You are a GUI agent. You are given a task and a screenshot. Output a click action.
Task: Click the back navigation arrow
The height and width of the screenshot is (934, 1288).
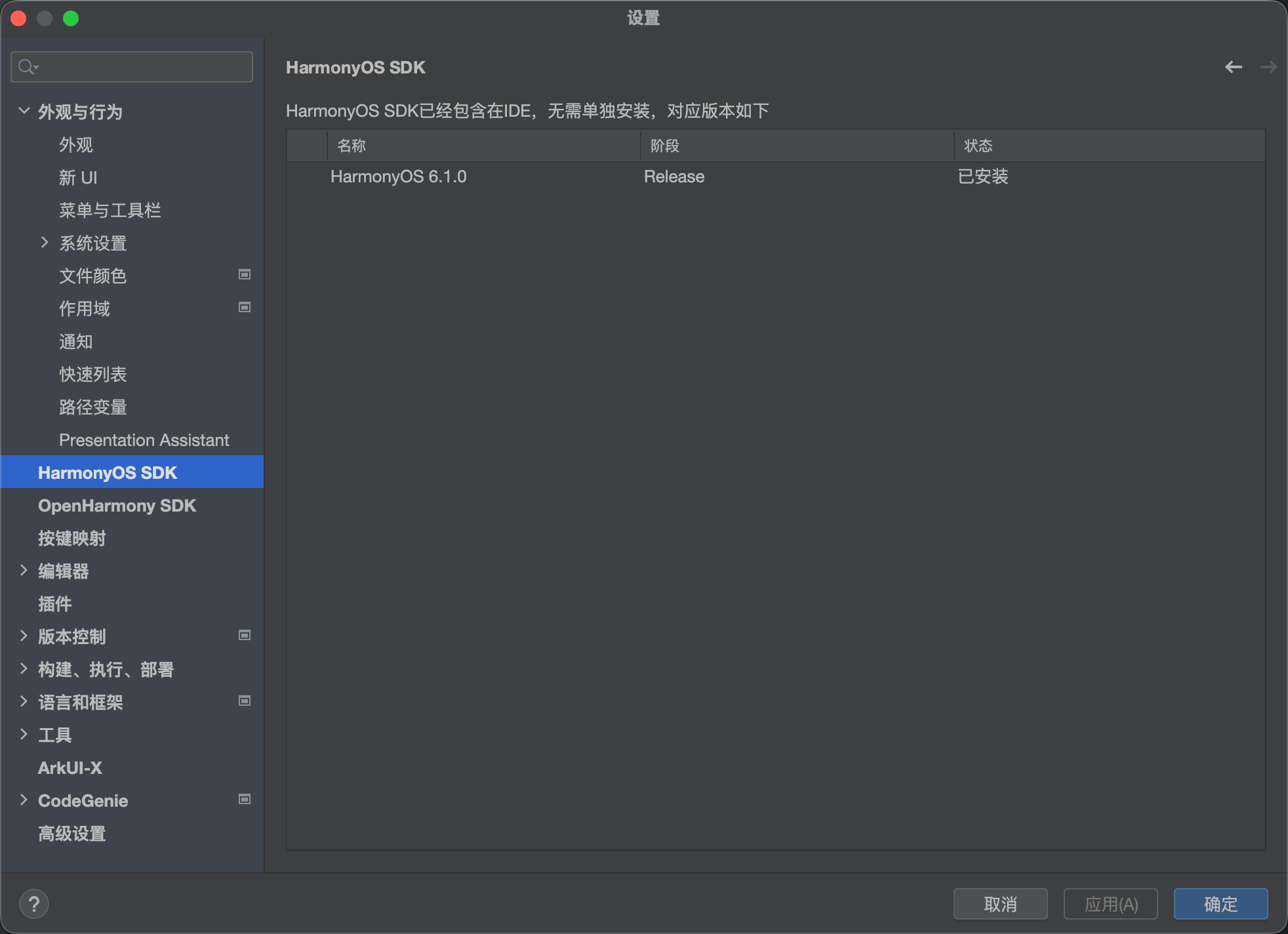pyautogui.click(x=1234, y=67)
